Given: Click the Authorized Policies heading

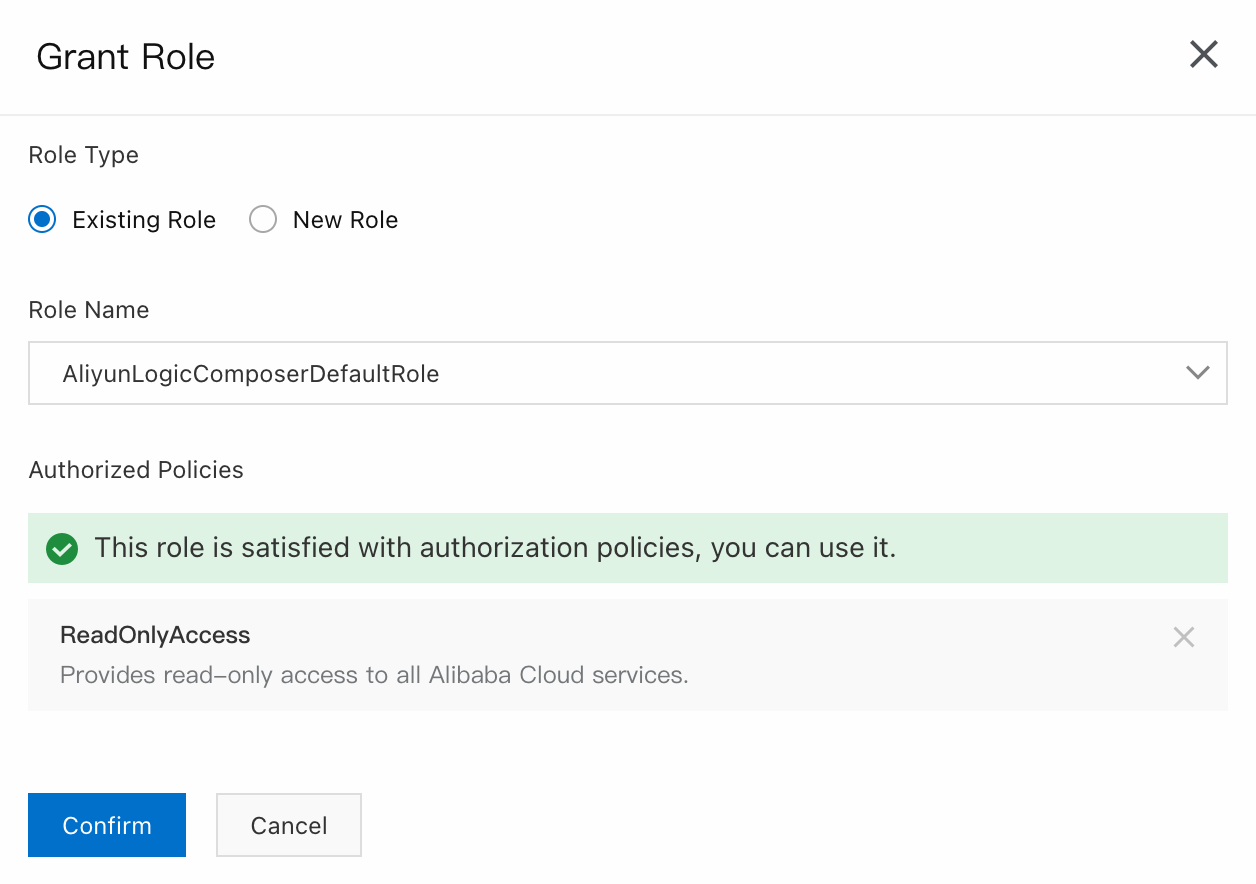Looking at the screenshot, I should 136,470.
